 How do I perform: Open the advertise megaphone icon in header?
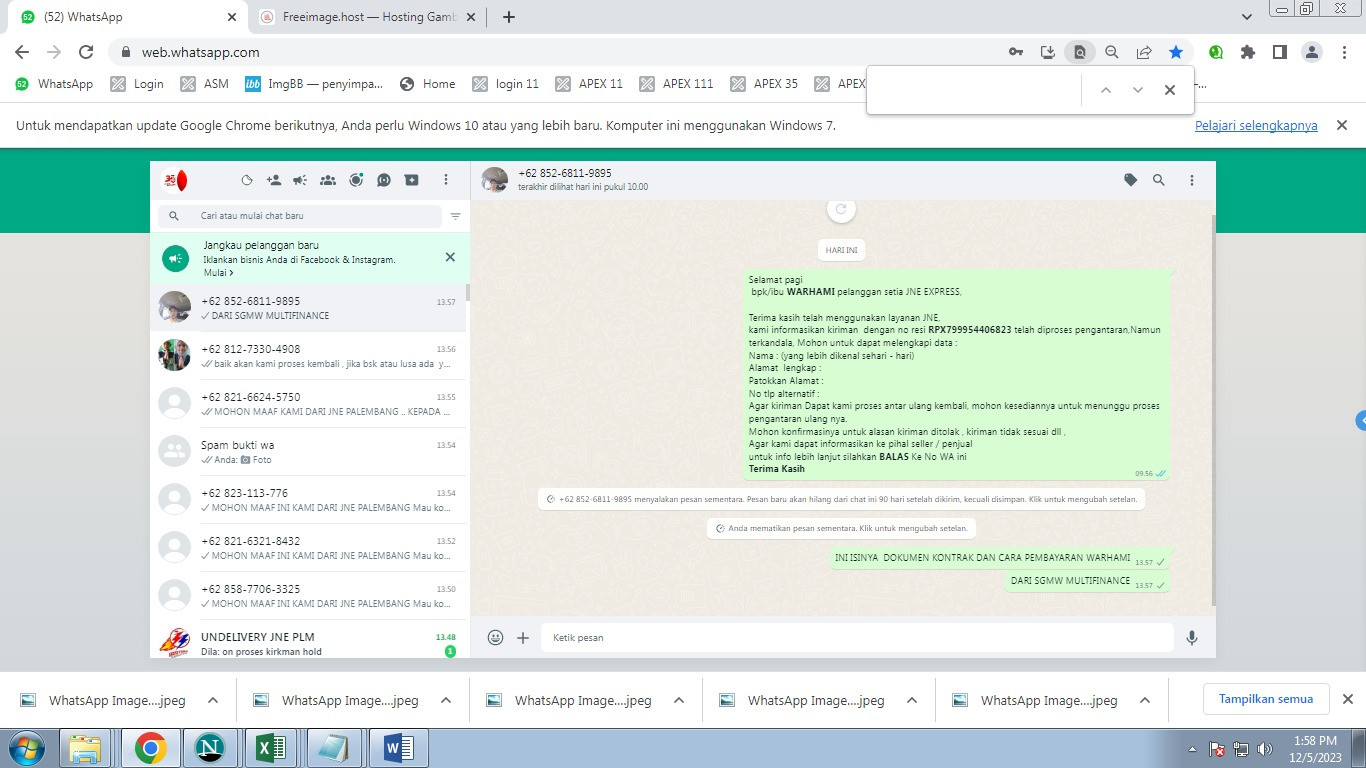tap(300, 180)
